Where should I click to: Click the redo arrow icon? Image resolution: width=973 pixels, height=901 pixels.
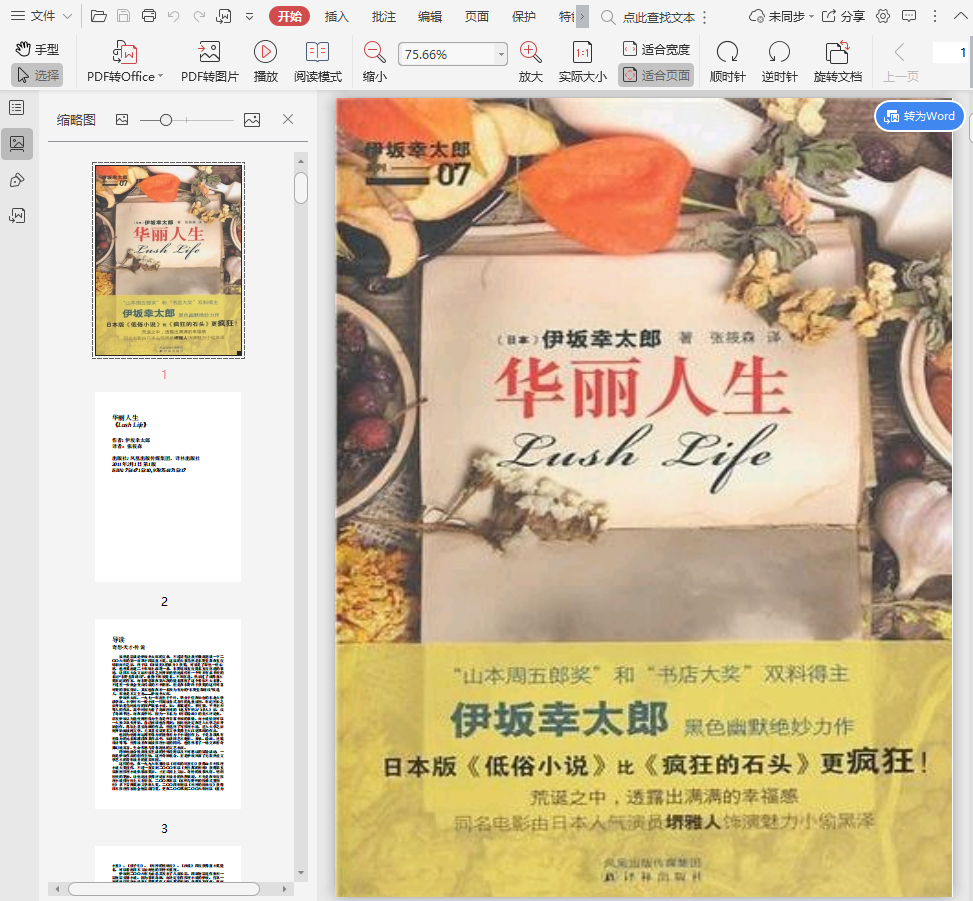pyautogui.click(x=199, y=16)
